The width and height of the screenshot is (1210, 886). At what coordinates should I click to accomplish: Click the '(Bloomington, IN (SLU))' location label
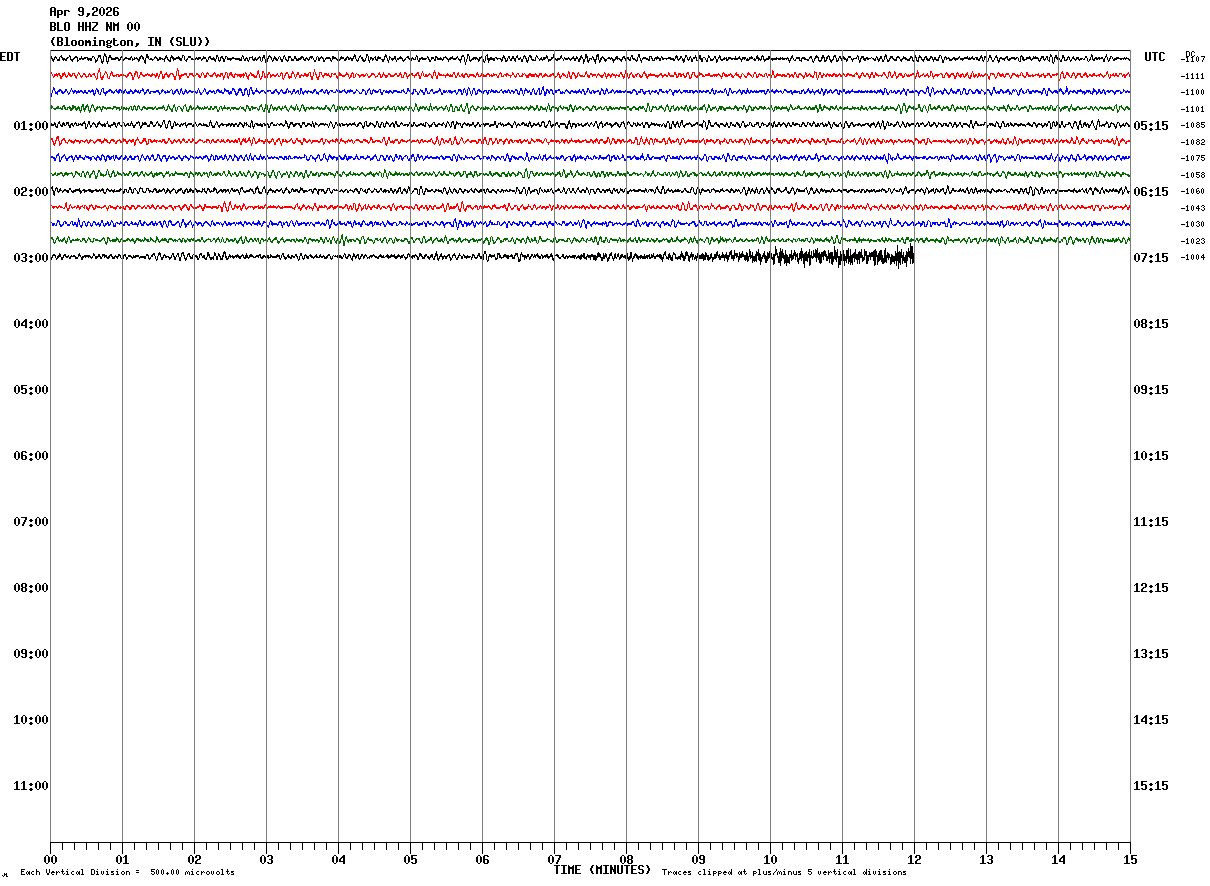[x=130, y=42]
